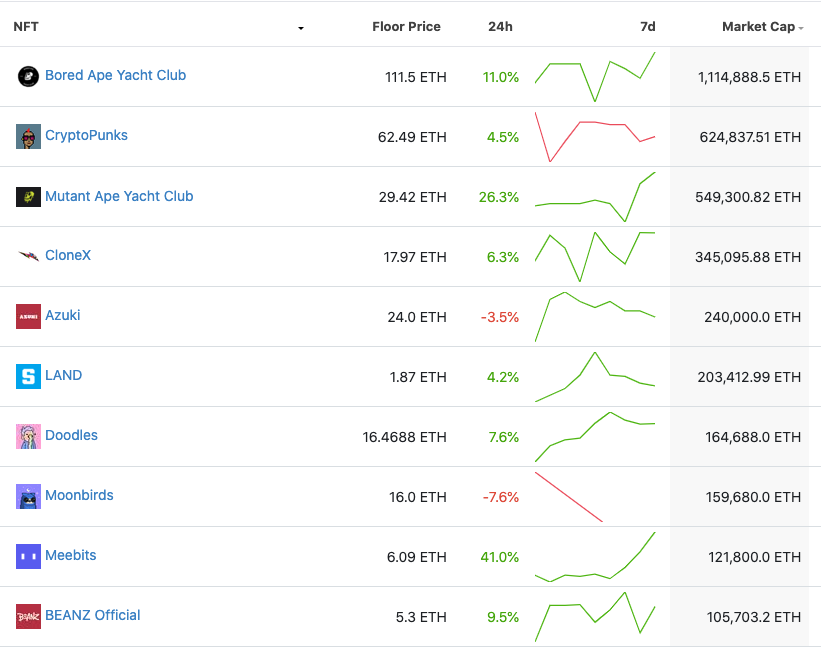The height and width of the screenshot is (647, 821).
Task: Click the 29.42 ETH floor price
Action: pos(413,197)
